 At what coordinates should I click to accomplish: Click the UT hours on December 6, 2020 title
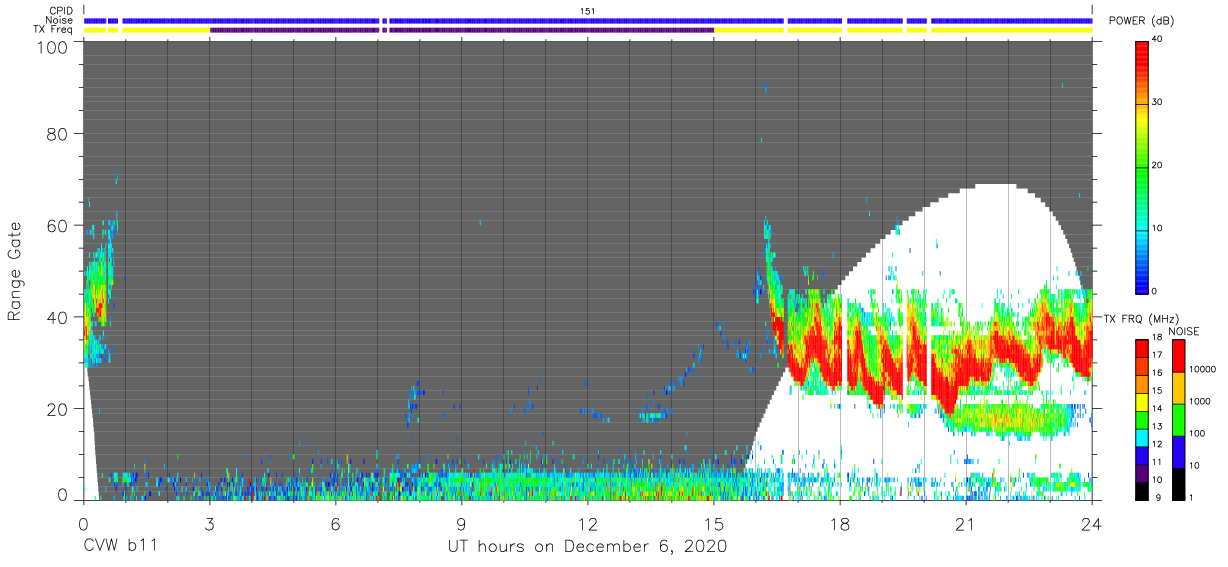[587, 548]
